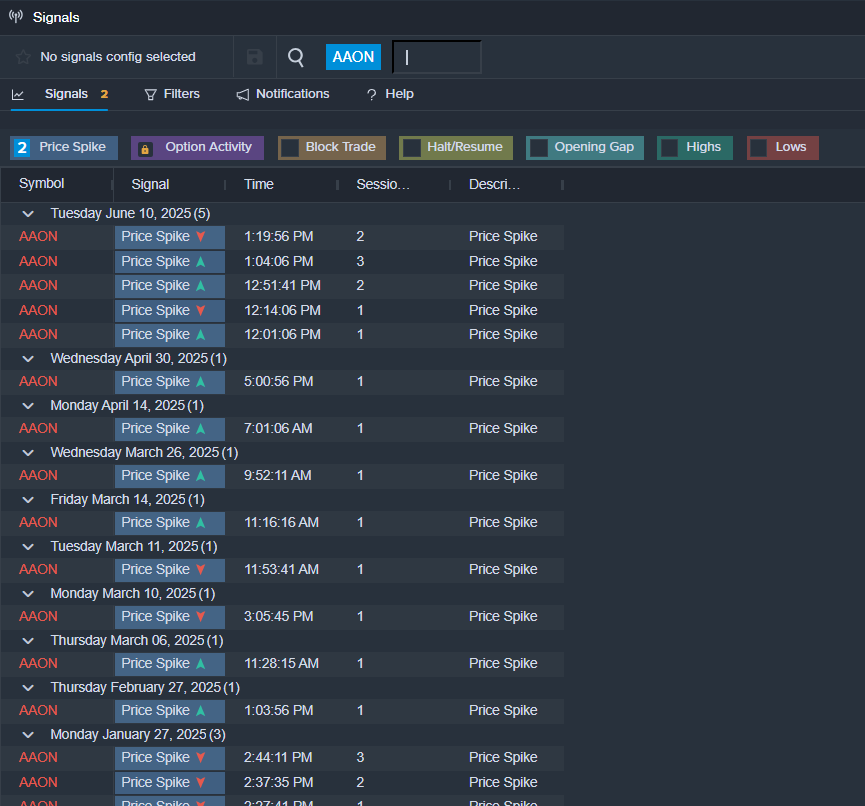Click the AAON symbol tag button

353,57
